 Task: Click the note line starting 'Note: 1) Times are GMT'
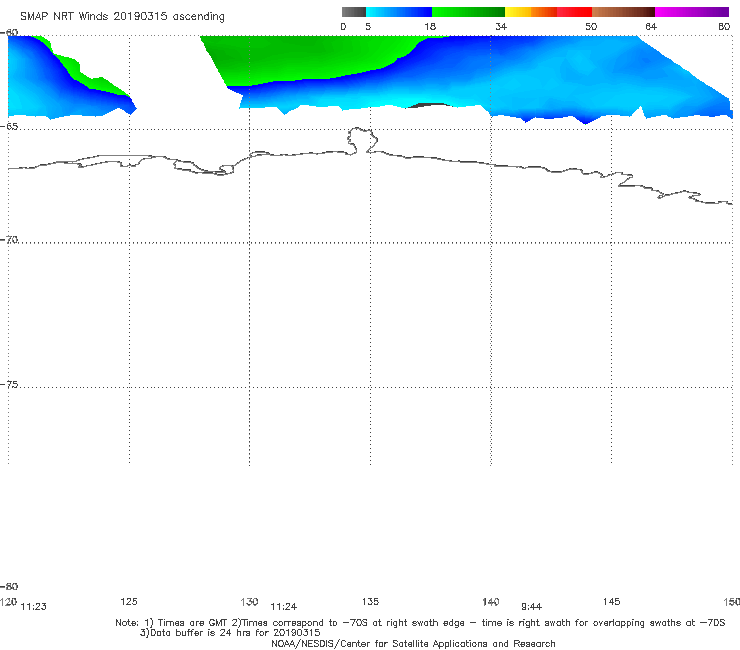(420, 623)
